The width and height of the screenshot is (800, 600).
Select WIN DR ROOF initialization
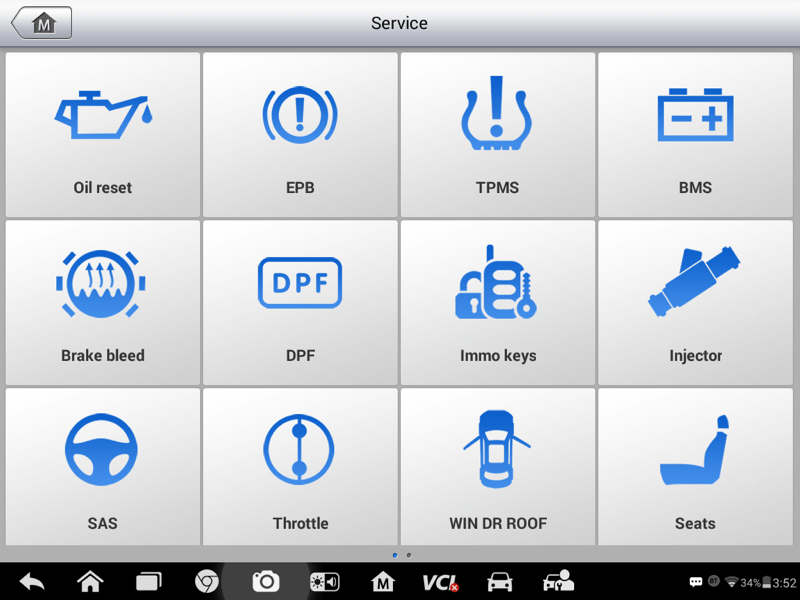(x=497, y=467)
